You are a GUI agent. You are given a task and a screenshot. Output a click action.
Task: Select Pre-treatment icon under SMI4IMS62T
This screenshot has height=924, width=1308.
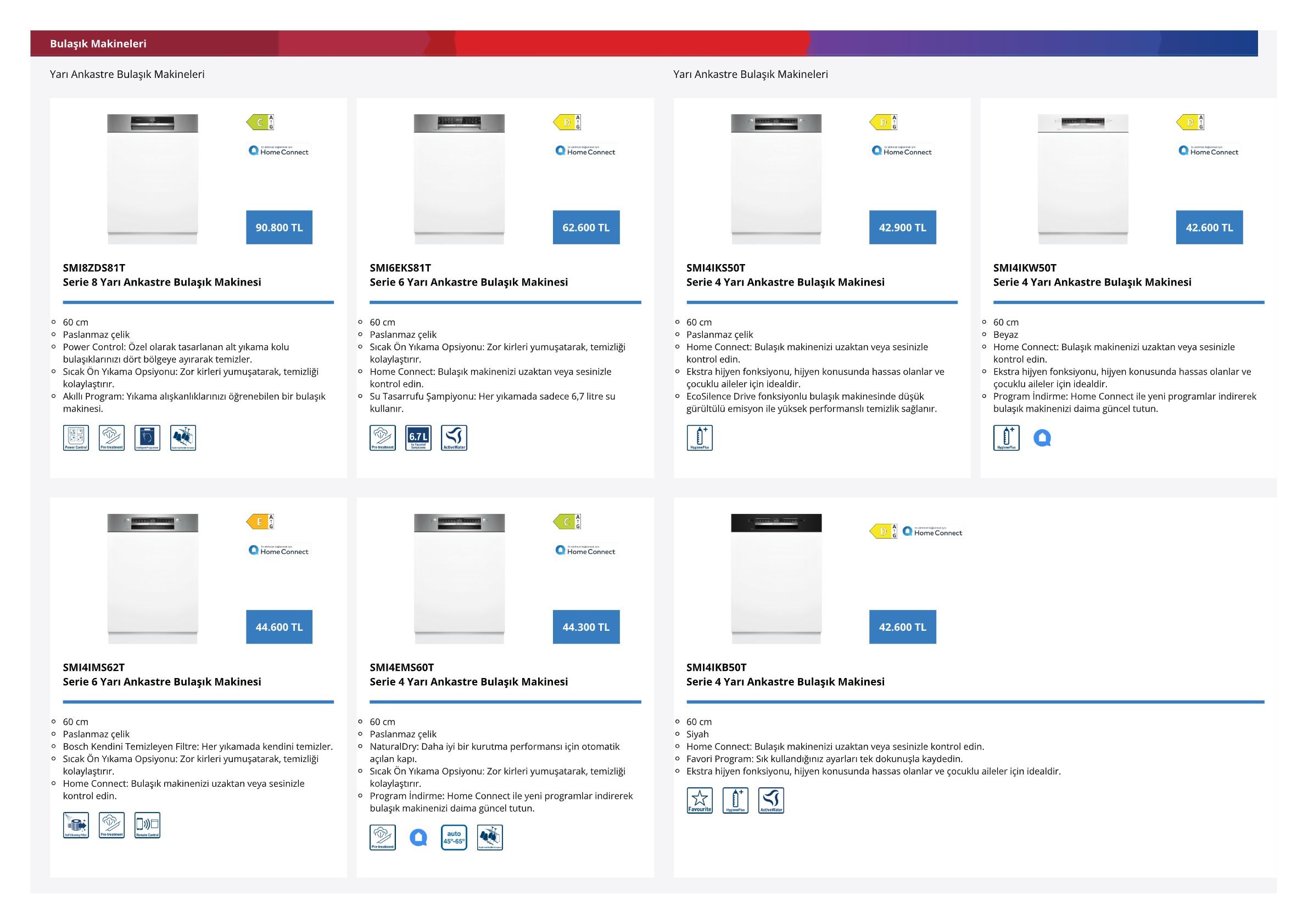(111, 825)
